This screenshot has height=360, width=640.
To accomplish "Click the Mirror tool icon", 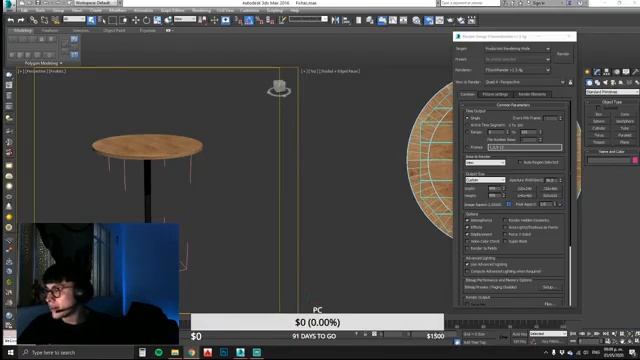I will point(335,20).
